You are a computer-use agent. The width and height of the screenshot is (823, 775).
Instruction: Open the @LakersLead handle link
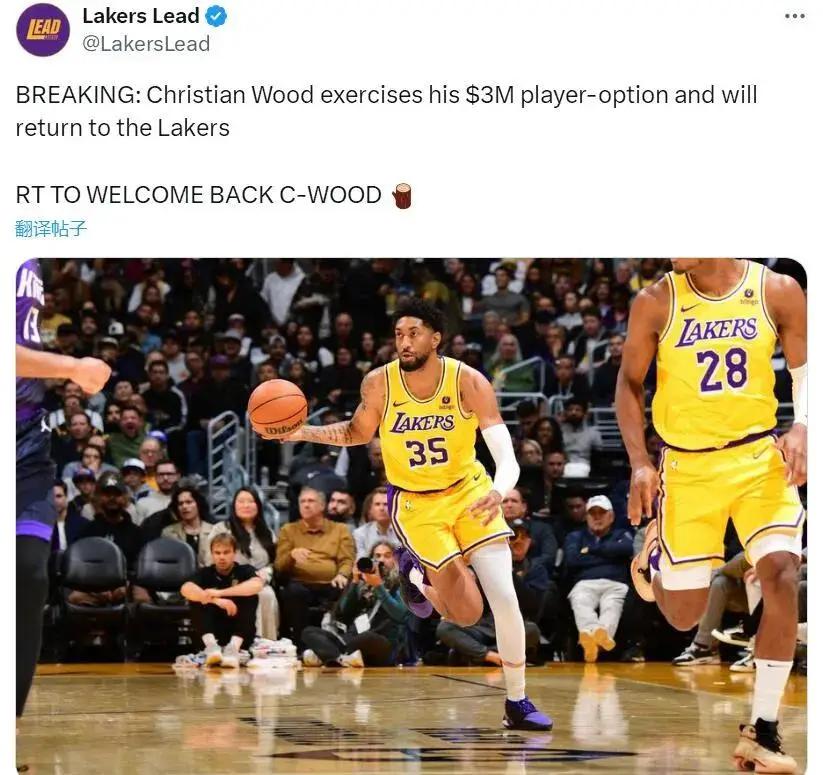click(146, 44)
